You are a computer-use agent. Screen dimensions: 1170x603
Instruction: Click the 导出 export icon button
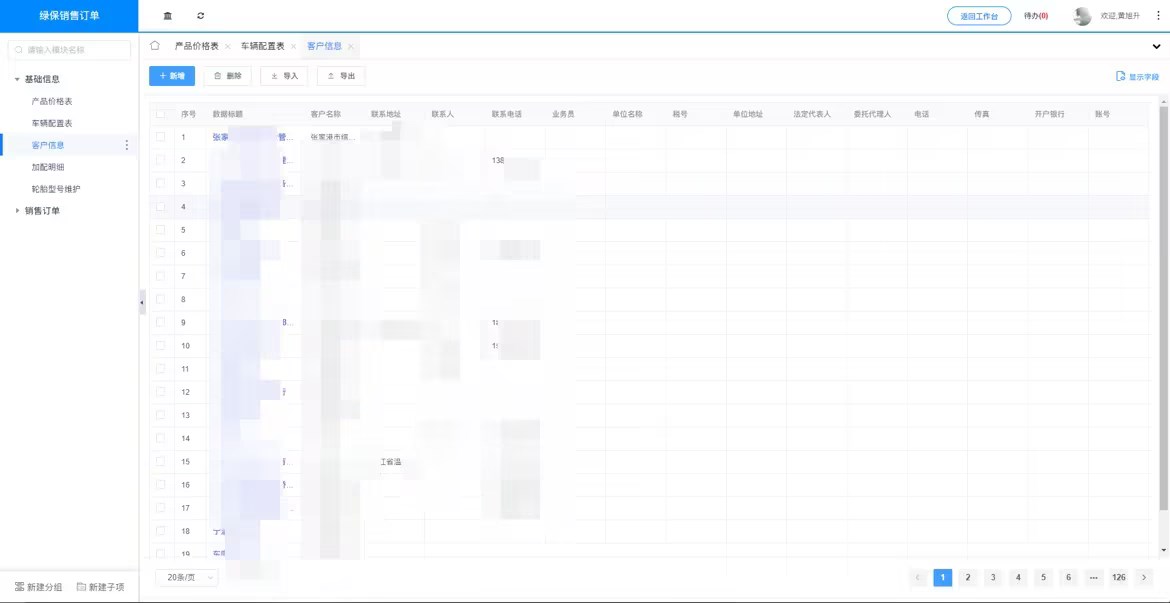(340, 75)
